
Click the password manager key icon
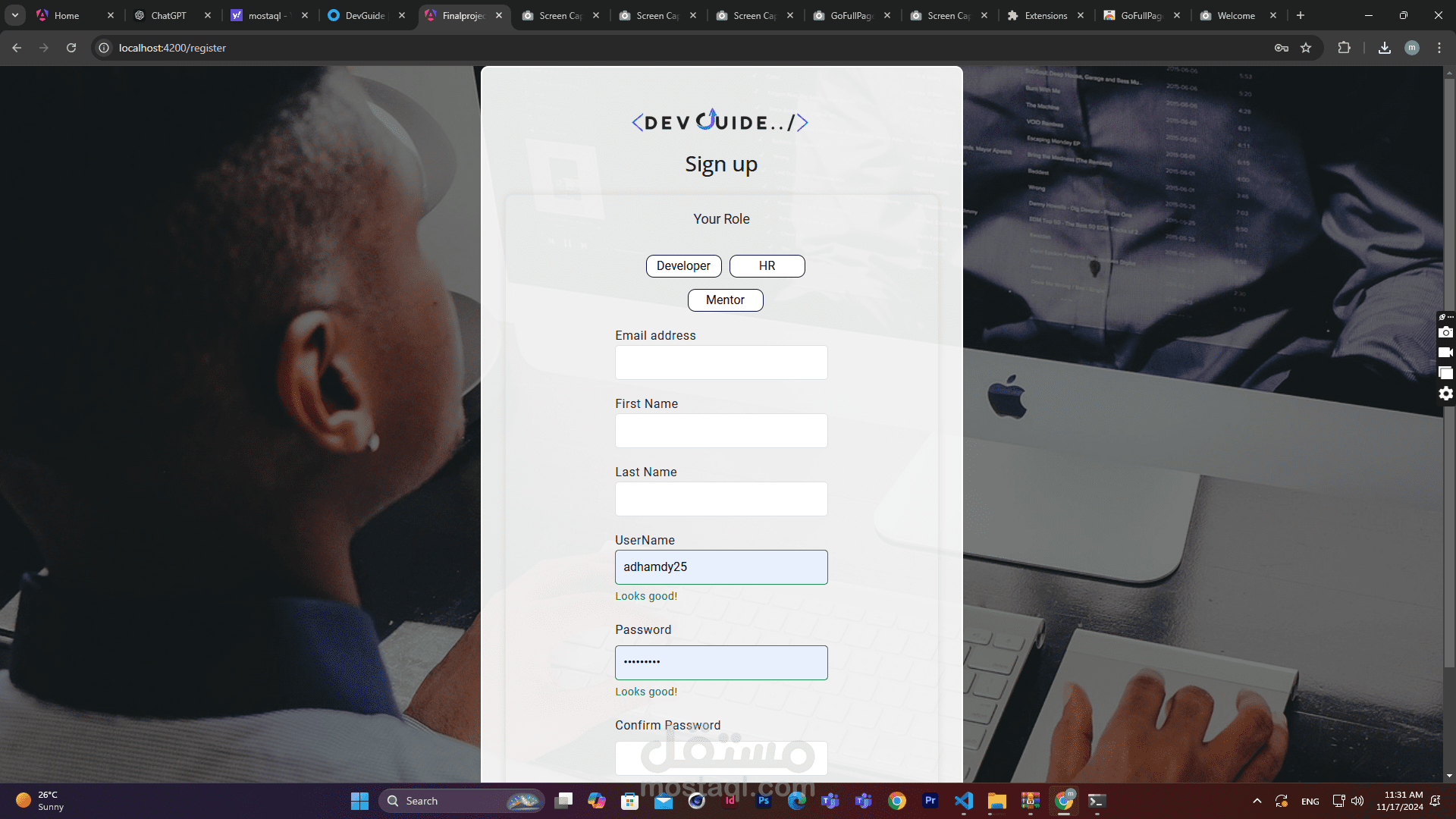(x=1282, y=48)
